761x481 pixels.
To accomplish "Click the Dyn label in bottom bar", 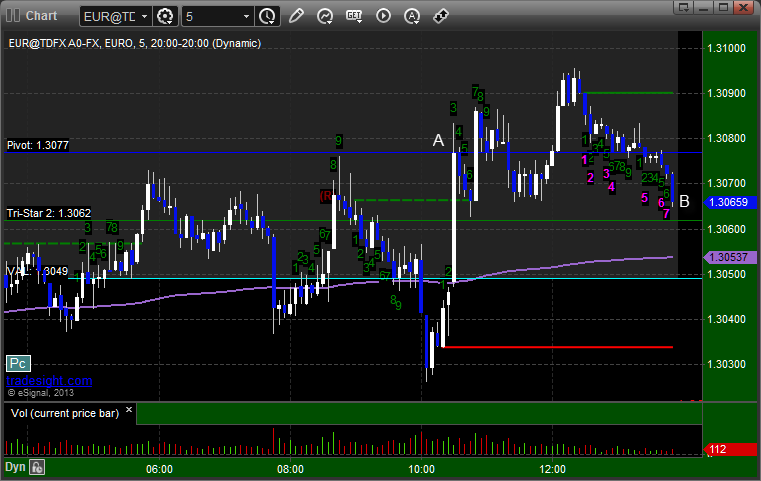I will tap(15, 467).
